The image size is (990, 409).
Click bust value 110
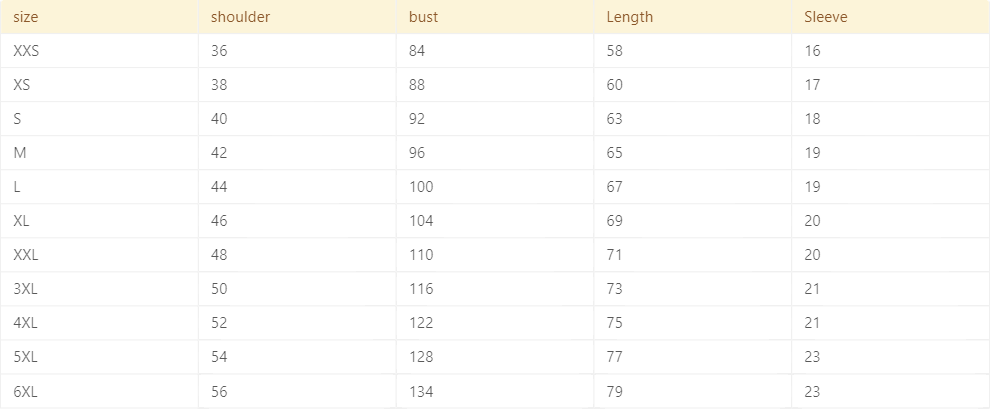(421, 255)
